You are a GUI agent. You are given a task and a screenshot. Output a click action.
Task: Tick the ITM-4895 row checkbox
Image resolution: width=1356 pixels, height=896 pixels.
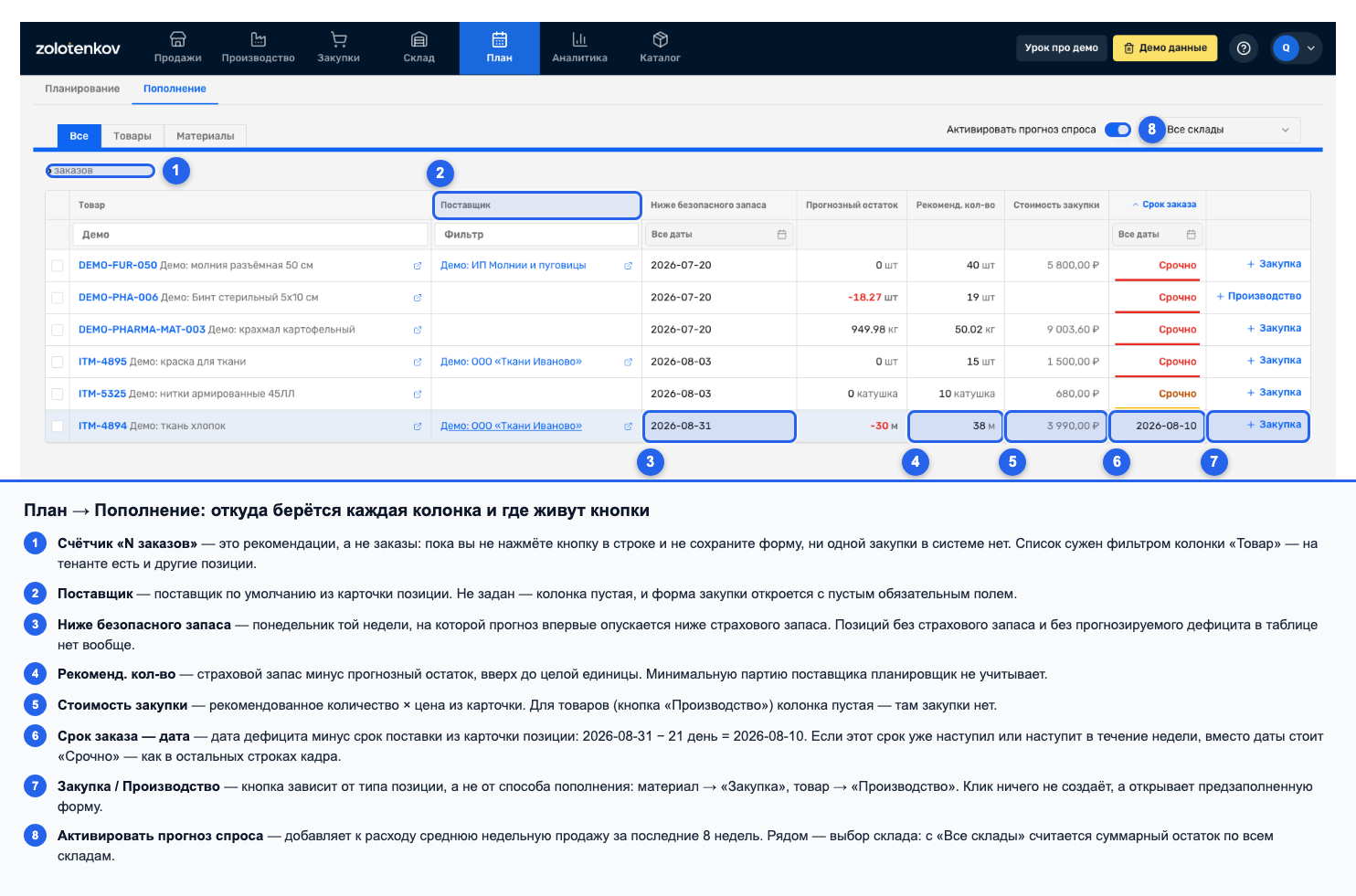58,363
